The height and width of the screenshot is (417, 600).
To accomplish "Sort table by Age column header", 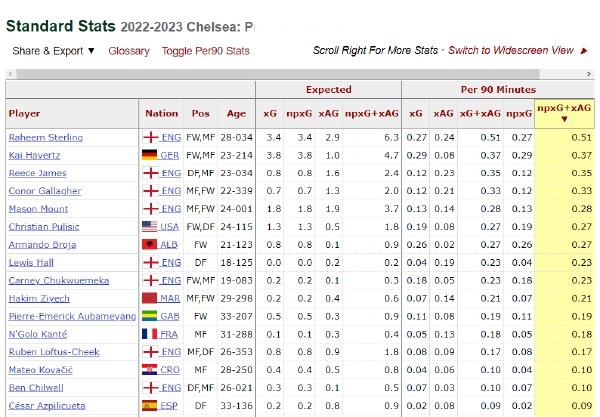I will click(x=236, y=114).
